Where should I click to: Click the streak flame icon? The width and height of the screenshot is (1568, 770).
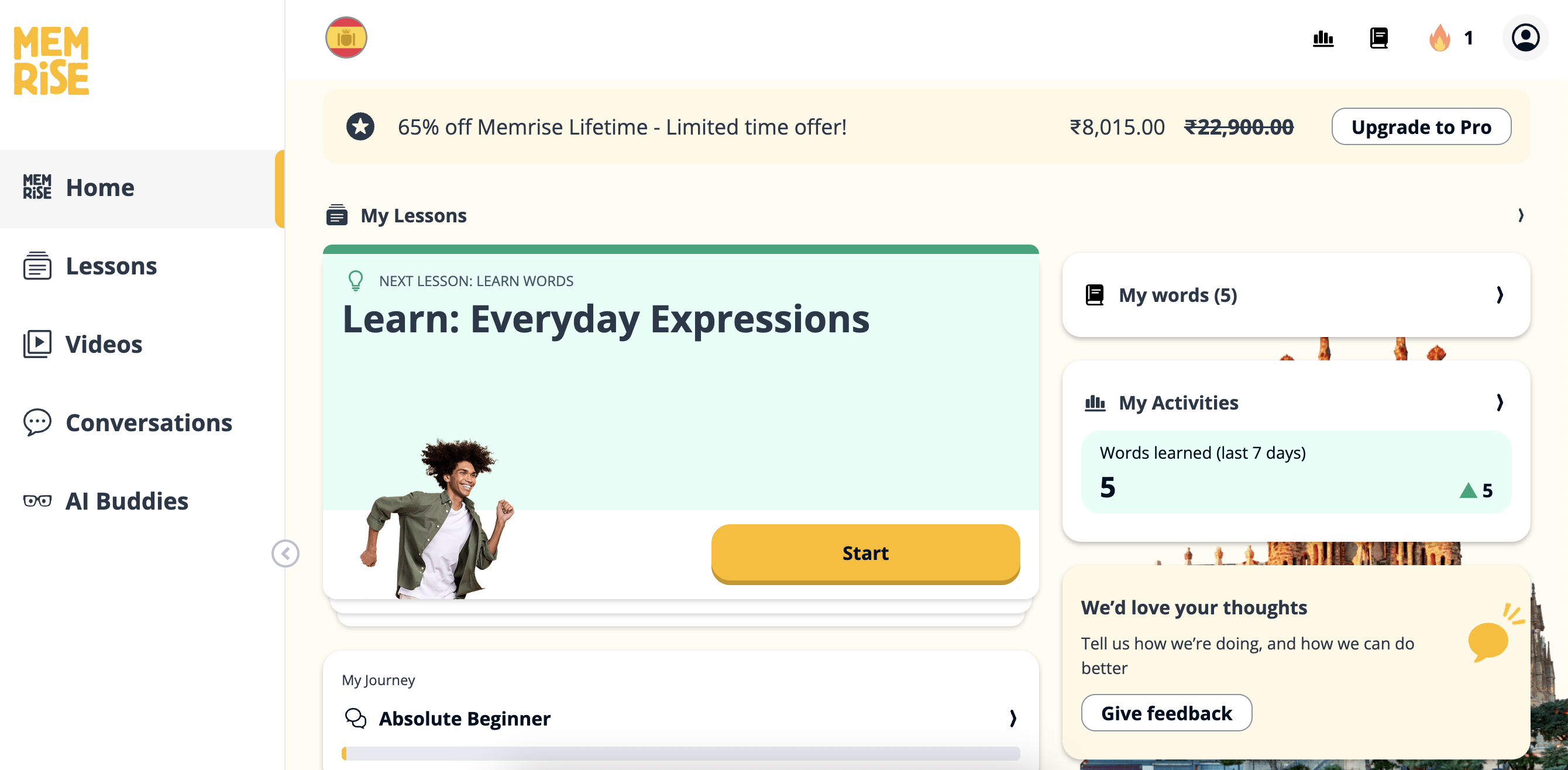pyautogui.click(x=1439, y=39)
